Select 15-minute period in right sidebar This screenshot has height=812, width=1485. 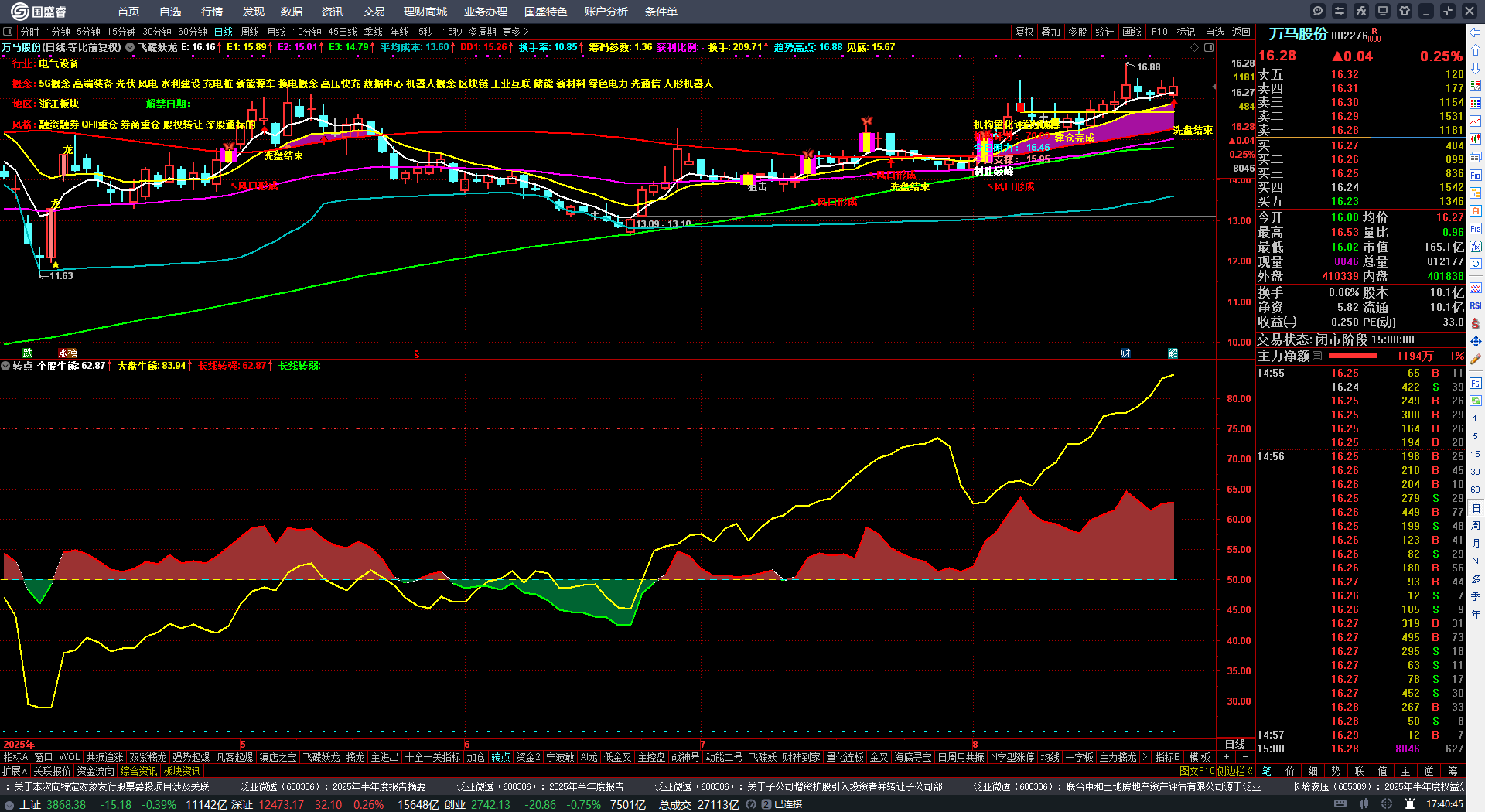coord(1476,454)
